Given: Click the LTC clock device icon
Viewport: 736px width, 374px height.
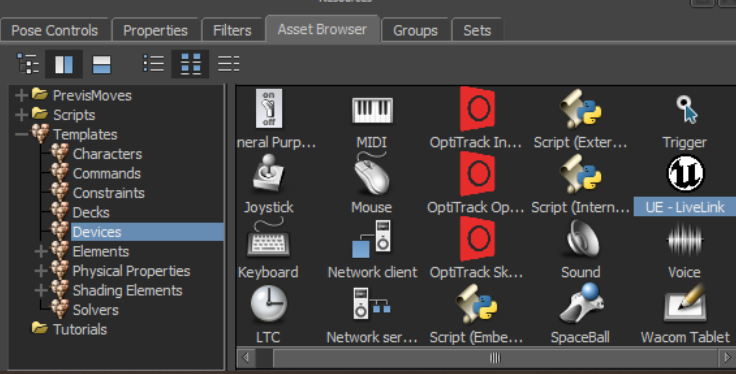Looking at the screenshot, I should point(268,304).
